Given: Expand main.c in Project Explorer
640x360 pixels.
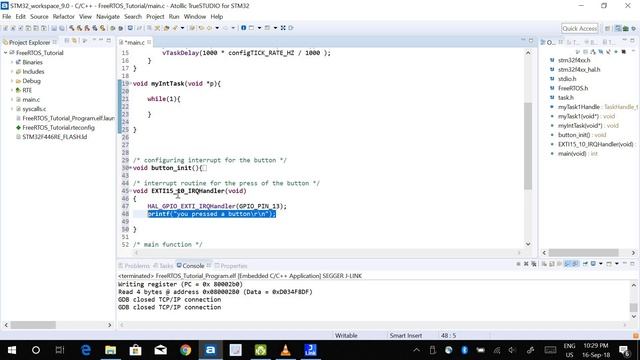Looking at the screenshot, I should [x=12, y=100].
